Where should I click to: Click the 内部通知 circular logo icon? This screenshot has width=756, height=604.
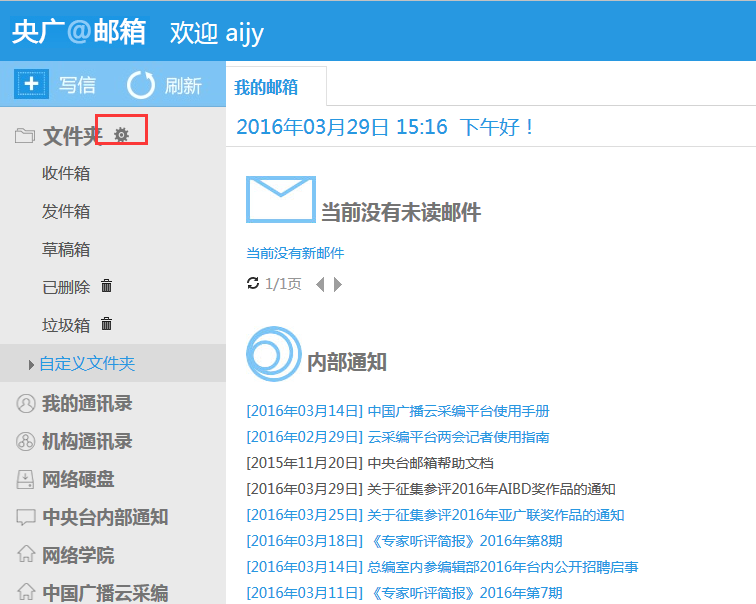pos(274,354)
